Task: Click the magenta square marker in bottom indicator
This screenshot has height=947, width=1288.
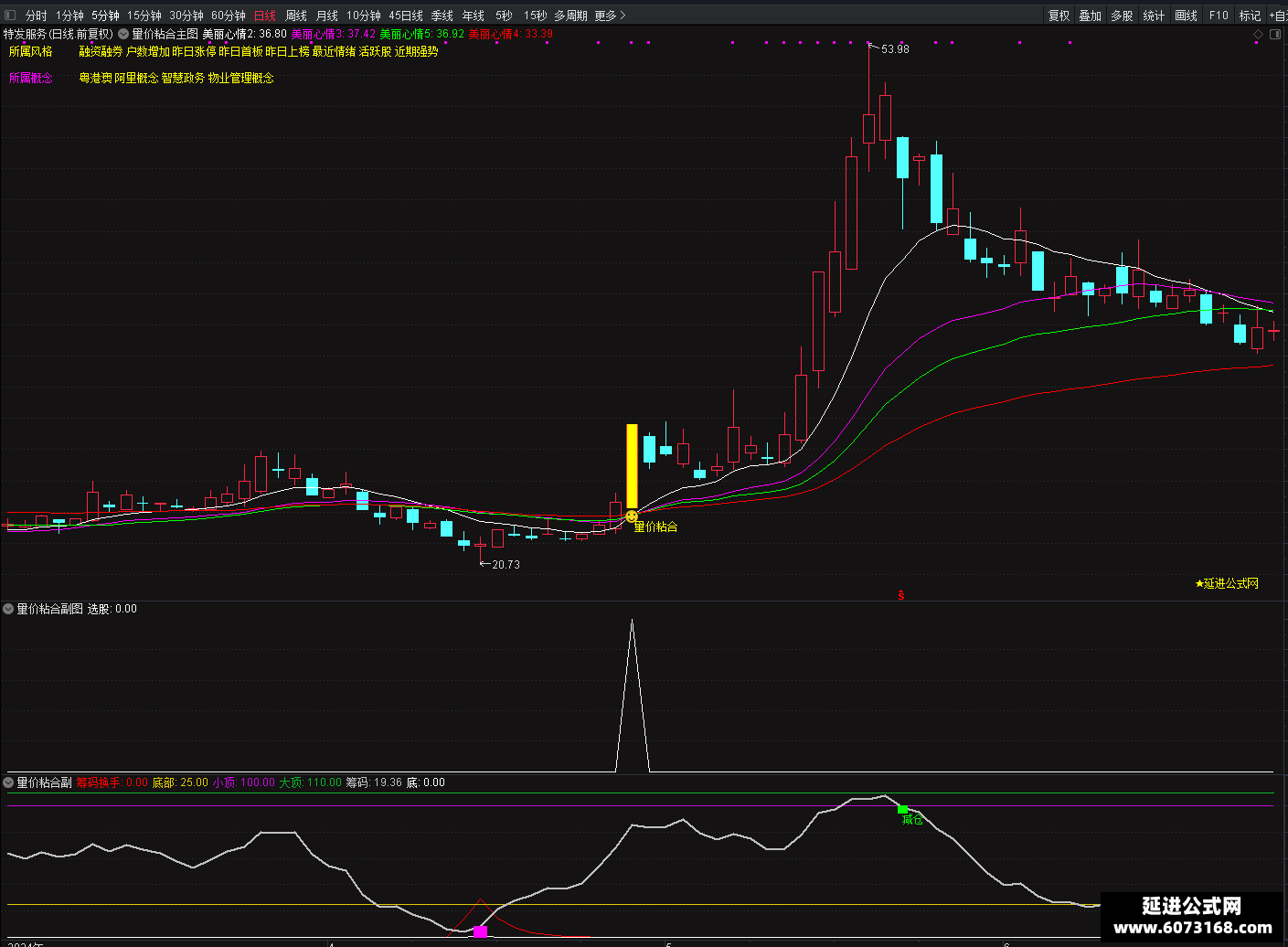Action: tap(480, 931)
